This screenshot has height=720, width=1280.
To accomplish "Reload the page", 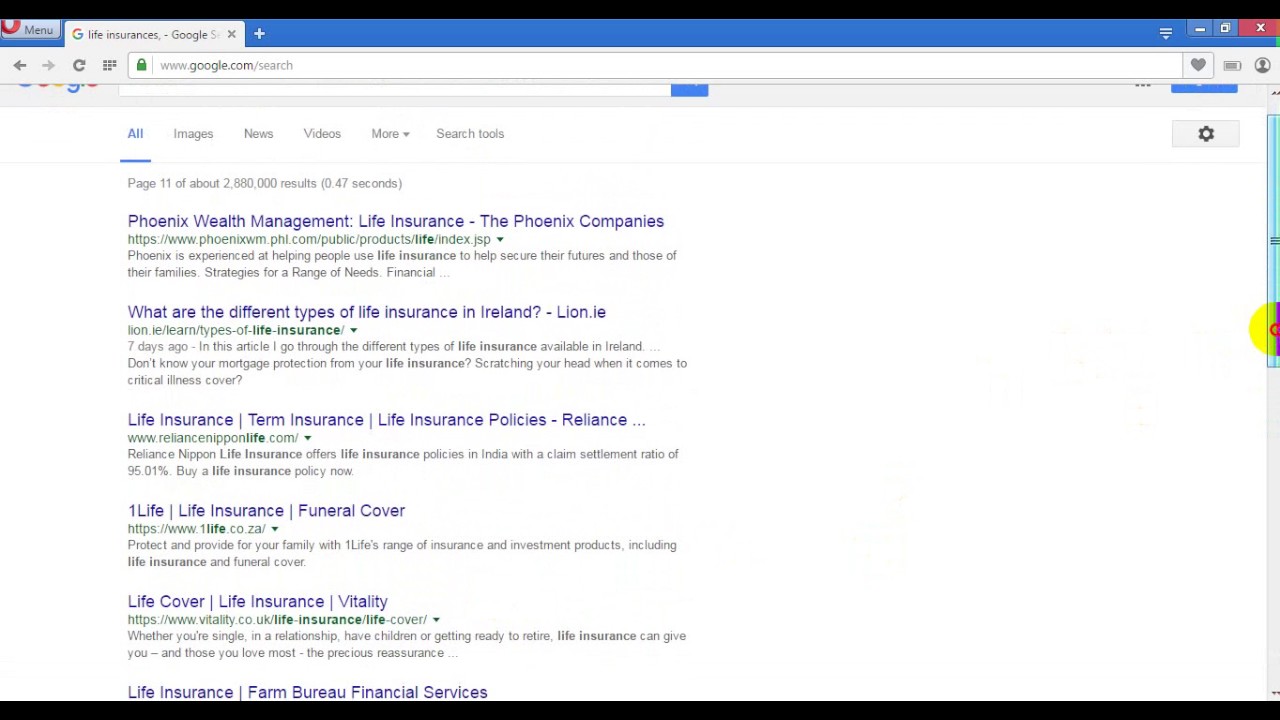I will click(79, 65).
